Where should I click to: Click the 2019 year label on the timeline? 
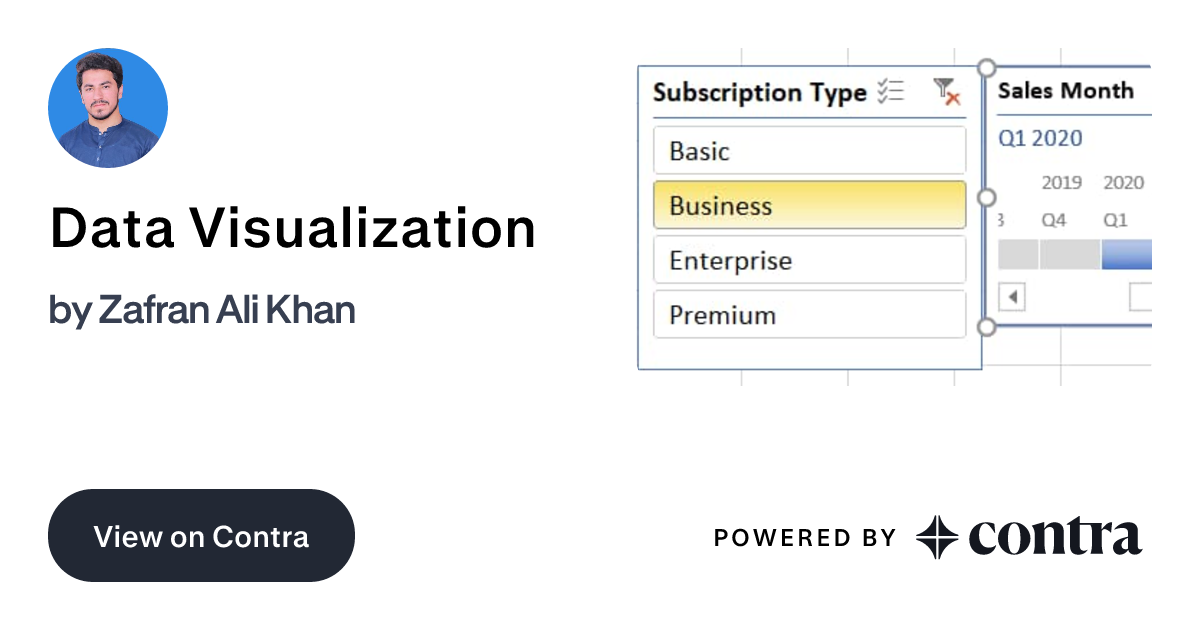[x=1062, y=182]
